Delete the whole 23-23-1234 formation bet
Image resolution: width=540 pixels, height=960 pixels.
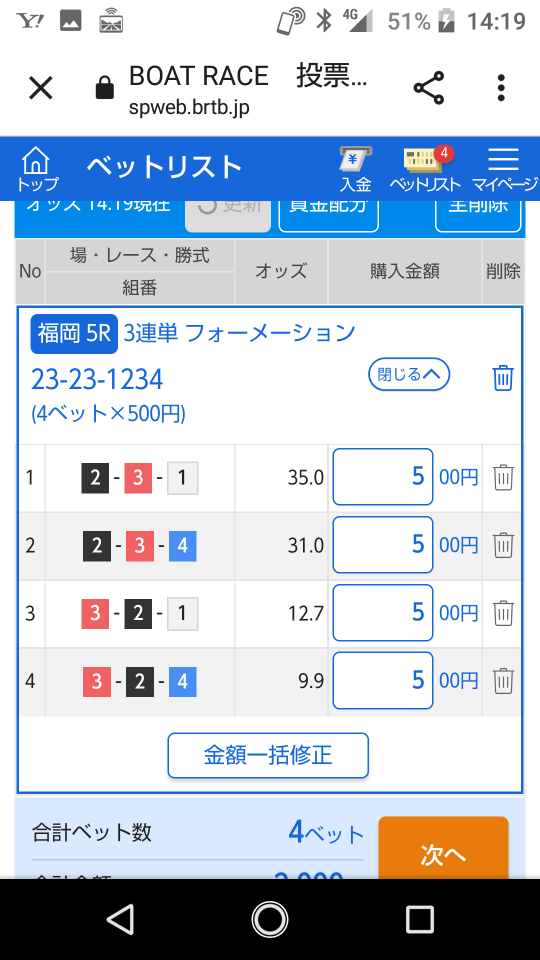point(503,378)
